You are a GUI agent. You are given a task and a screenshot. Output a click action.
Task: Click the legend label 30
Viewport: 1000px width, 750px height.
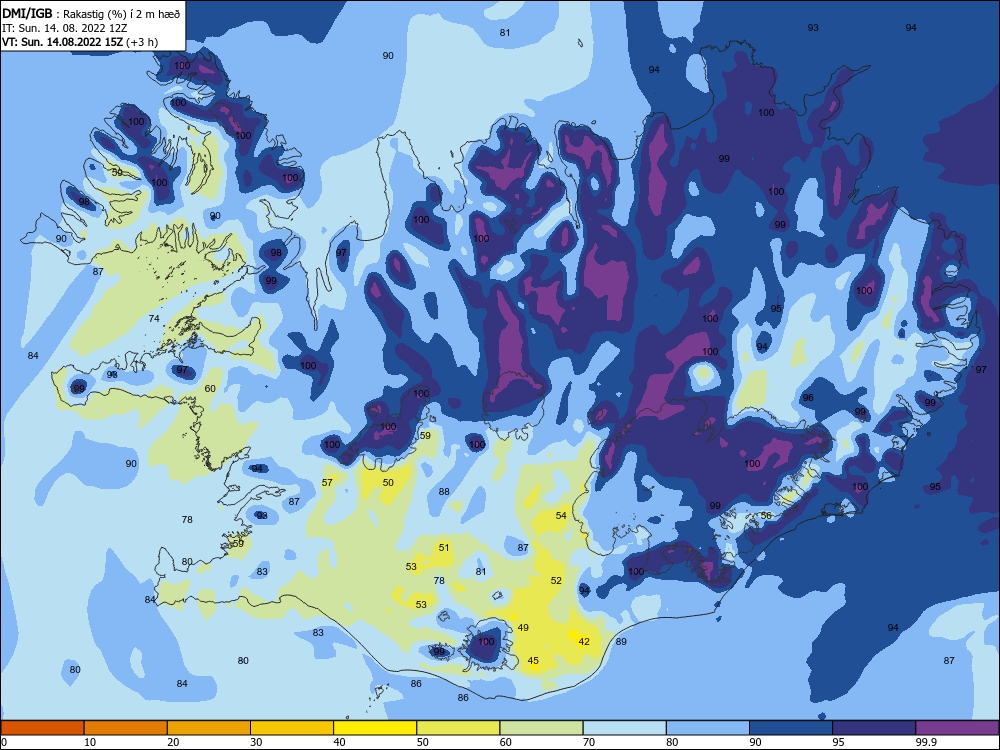click(x=256, y=742)
